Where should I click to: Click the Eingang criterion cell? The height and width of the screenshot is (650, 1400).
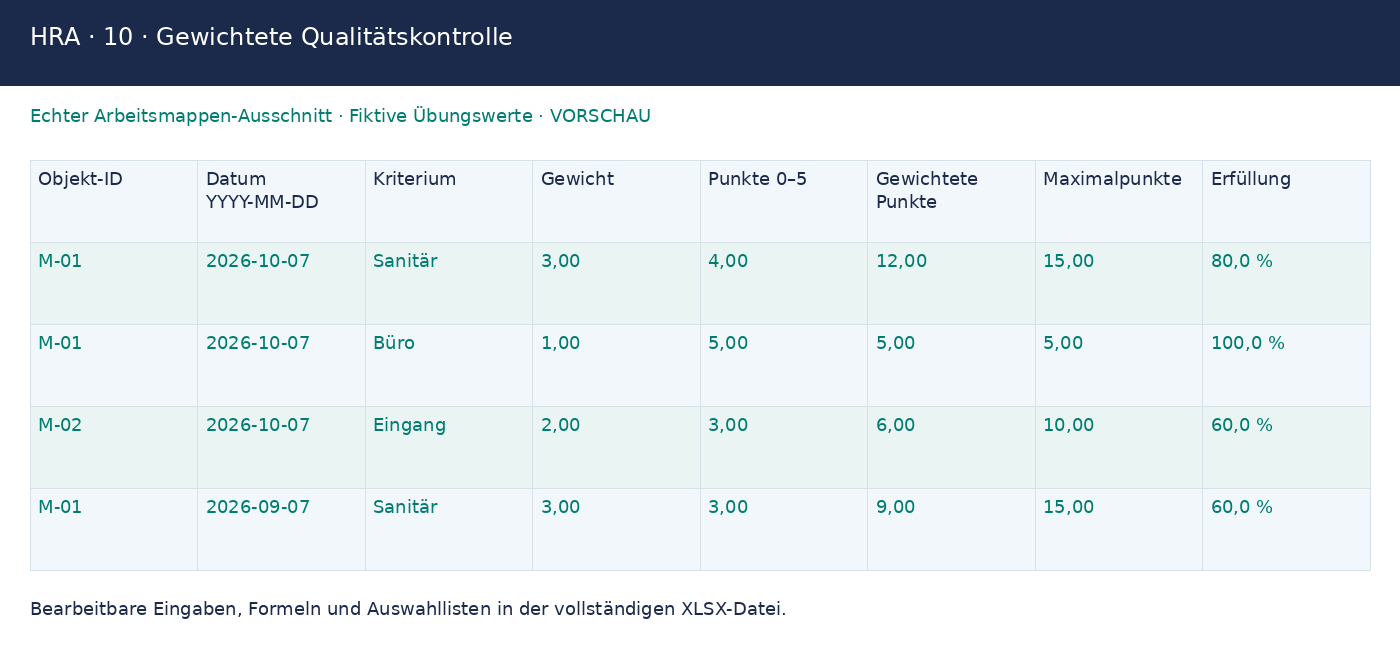point(449,447)
